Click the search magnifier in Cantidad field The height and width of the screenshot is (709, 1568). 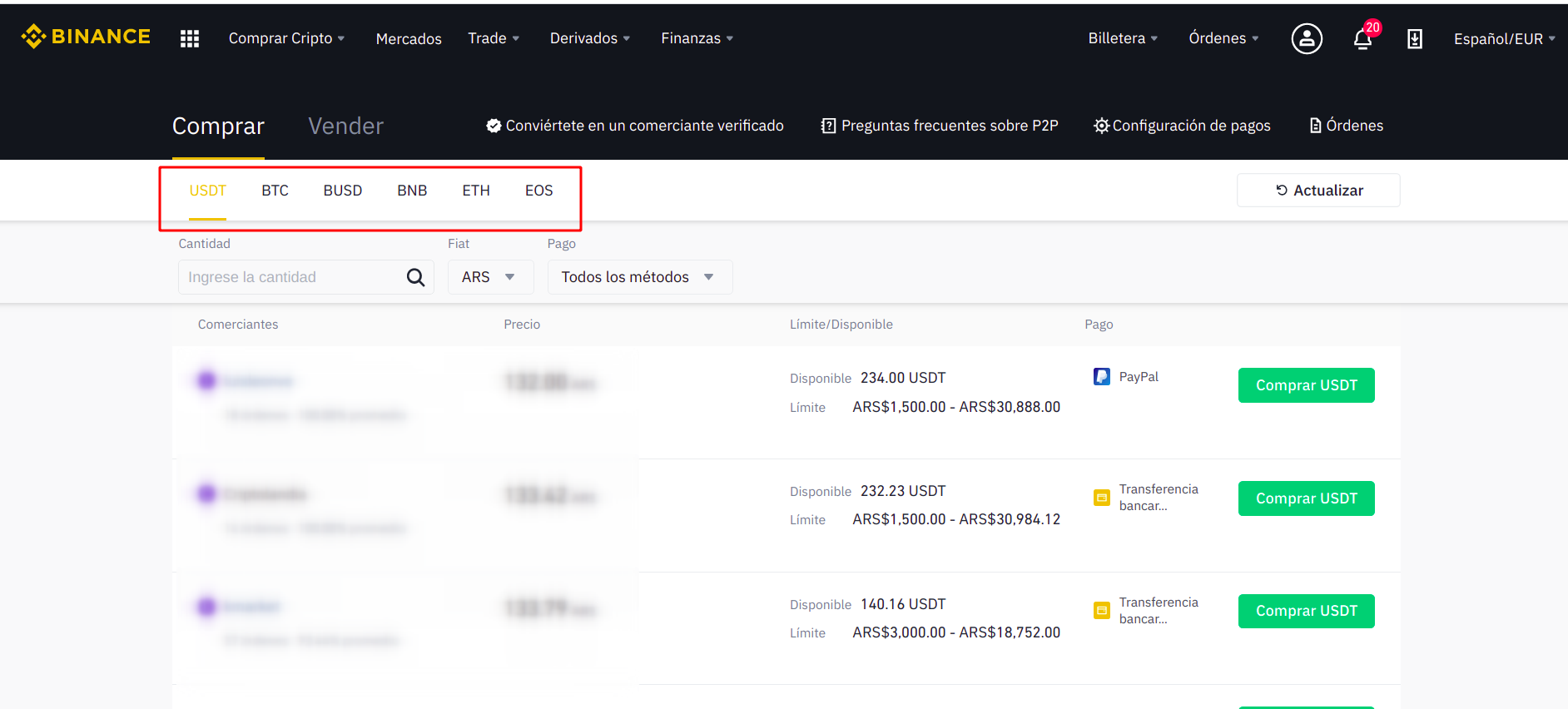pos(415,277)
